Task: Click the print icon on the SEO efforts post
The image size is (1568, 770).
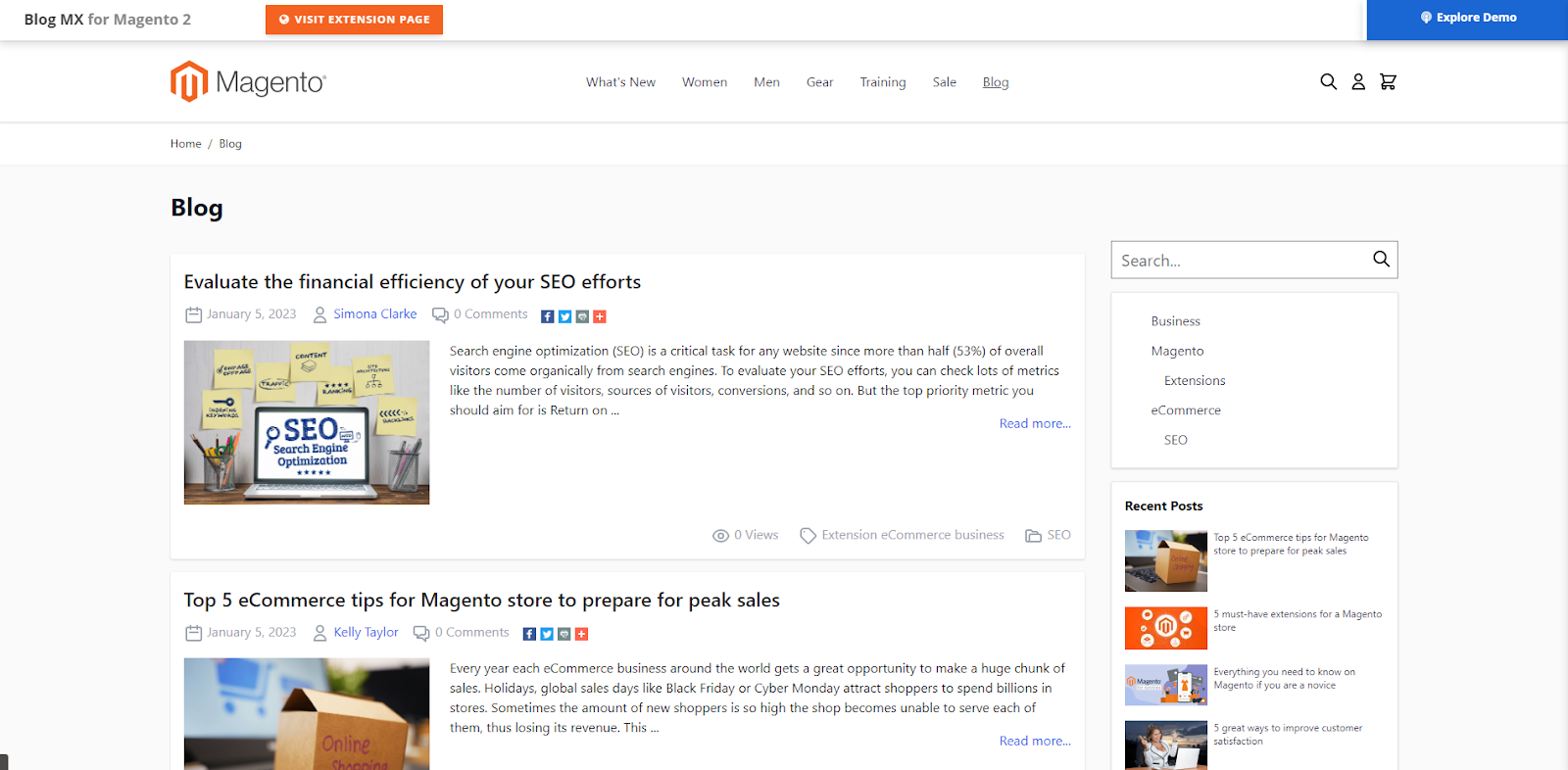Action: coord(582,316)
